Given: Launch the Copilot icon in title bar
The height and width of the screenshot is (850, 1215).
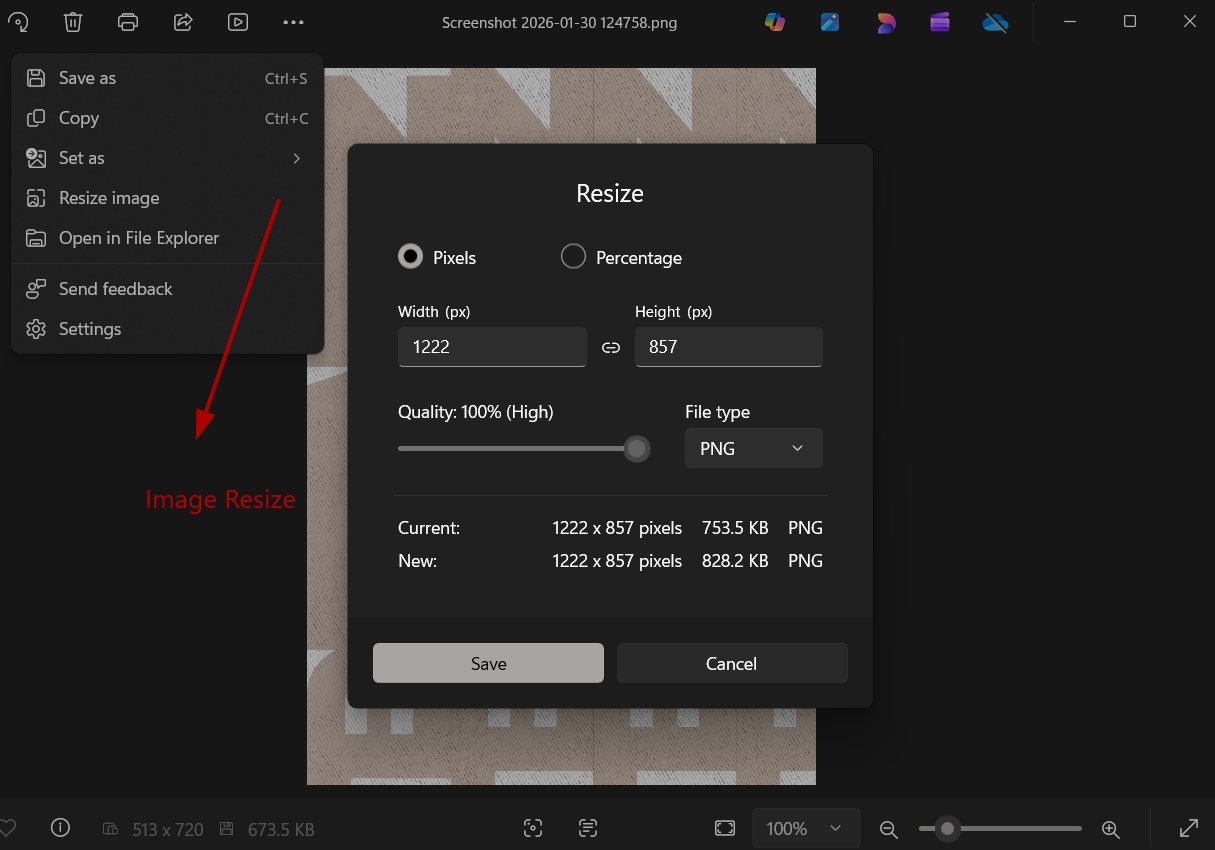Looking at the screenshot, I should click(775, 22).
